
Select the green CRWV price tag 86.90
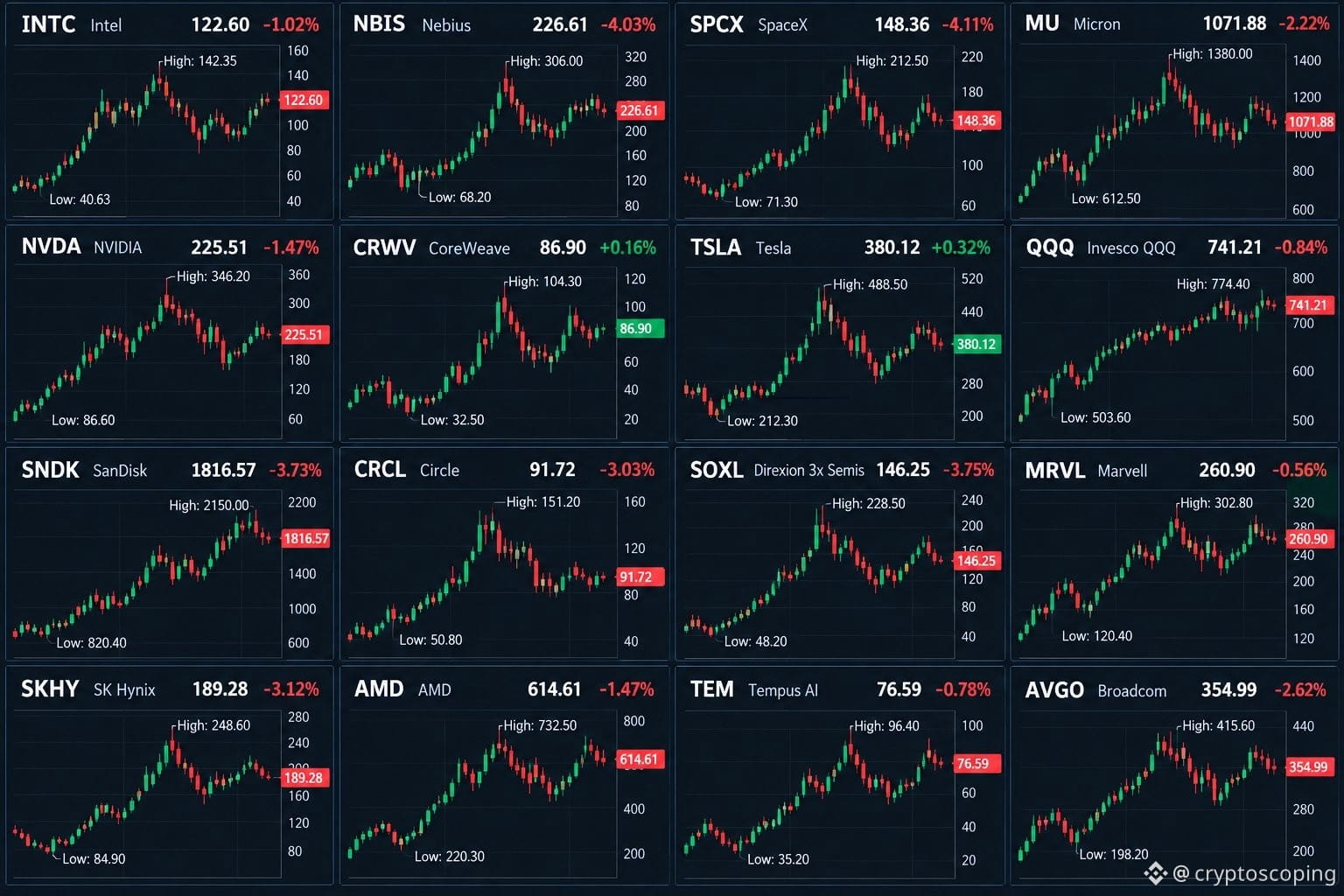point(640,329)
